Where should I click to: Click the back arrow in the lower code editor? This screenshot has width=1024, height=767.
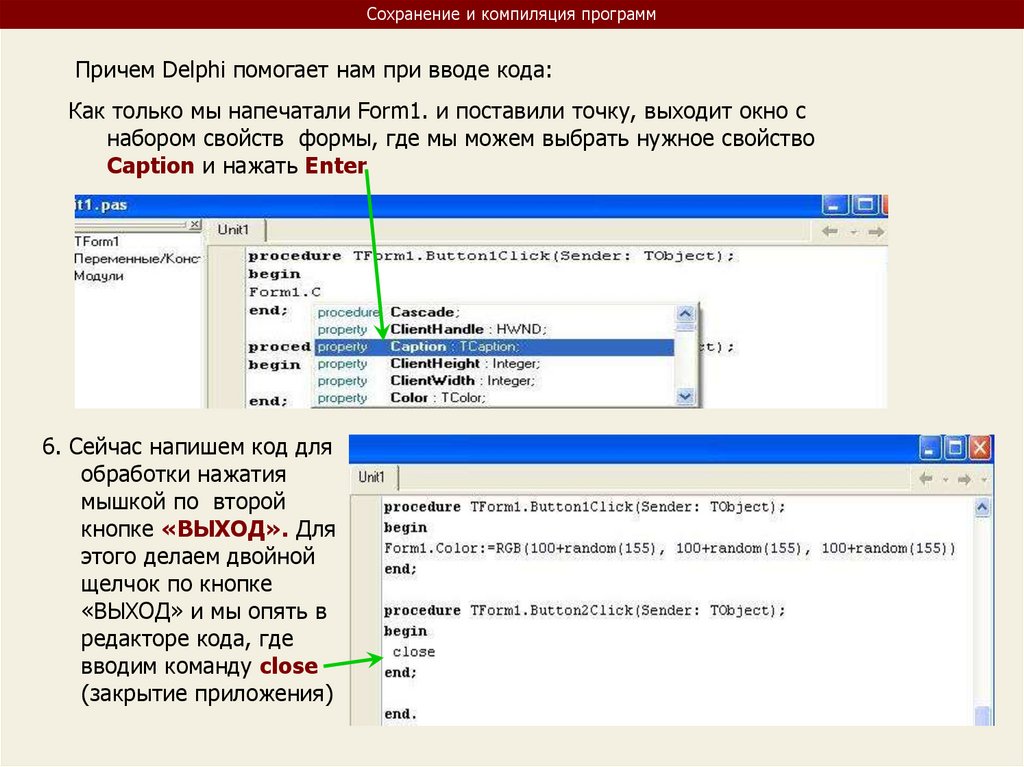pos(927,479)
